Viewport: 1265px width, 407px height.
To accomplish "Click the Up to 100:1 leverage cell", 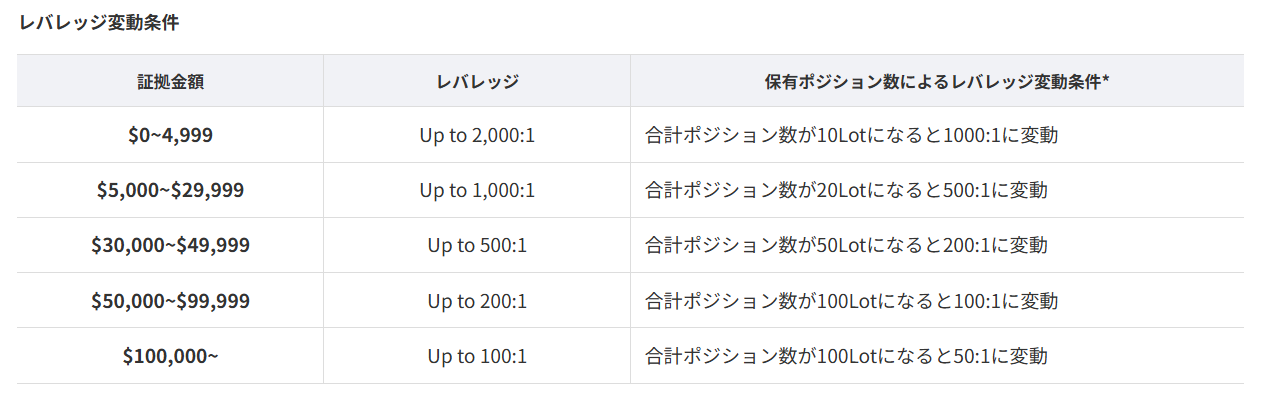I will (477, 355).
